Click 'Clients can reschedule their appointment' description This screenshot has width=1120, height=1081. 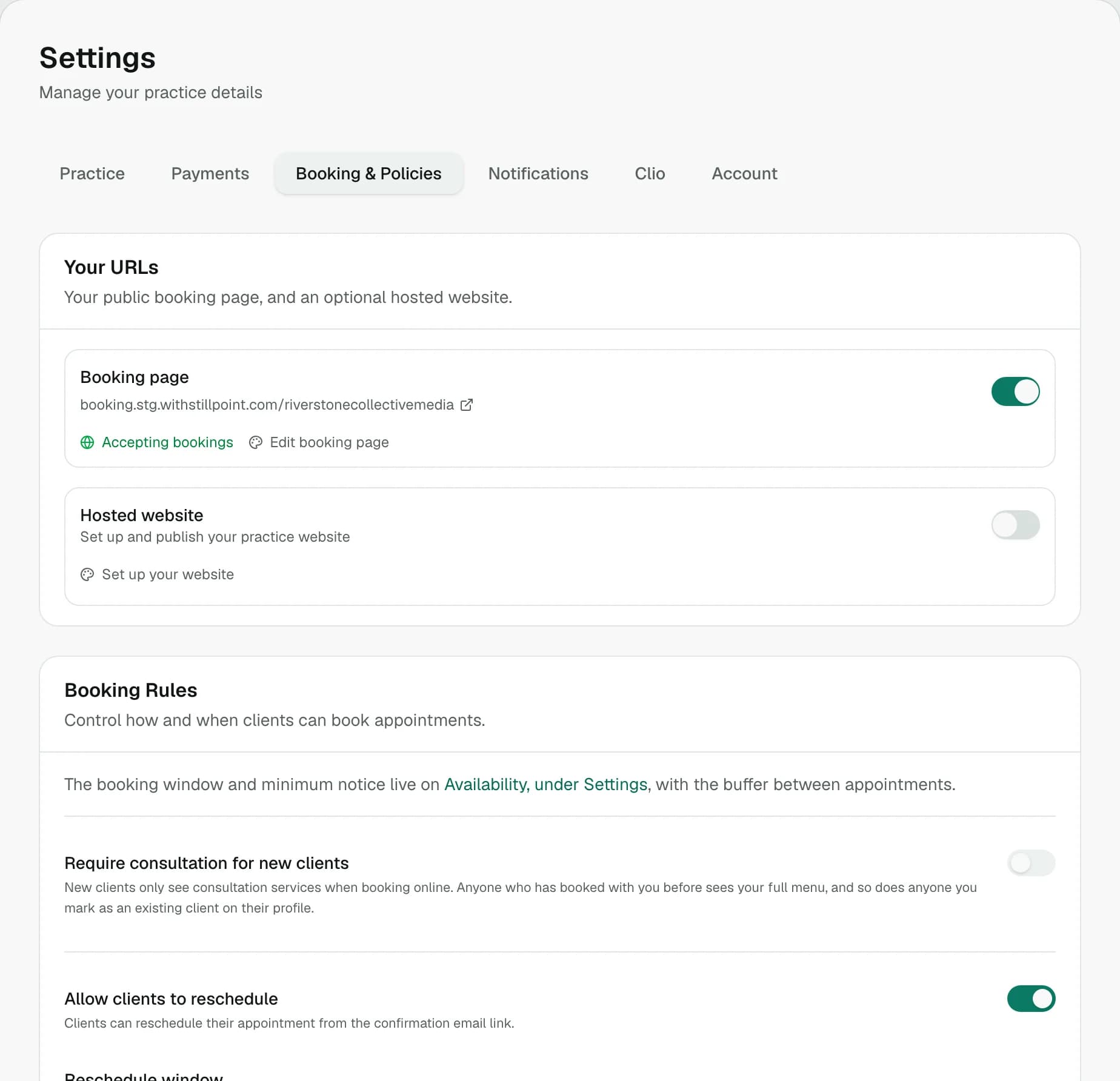point(289,1023)
